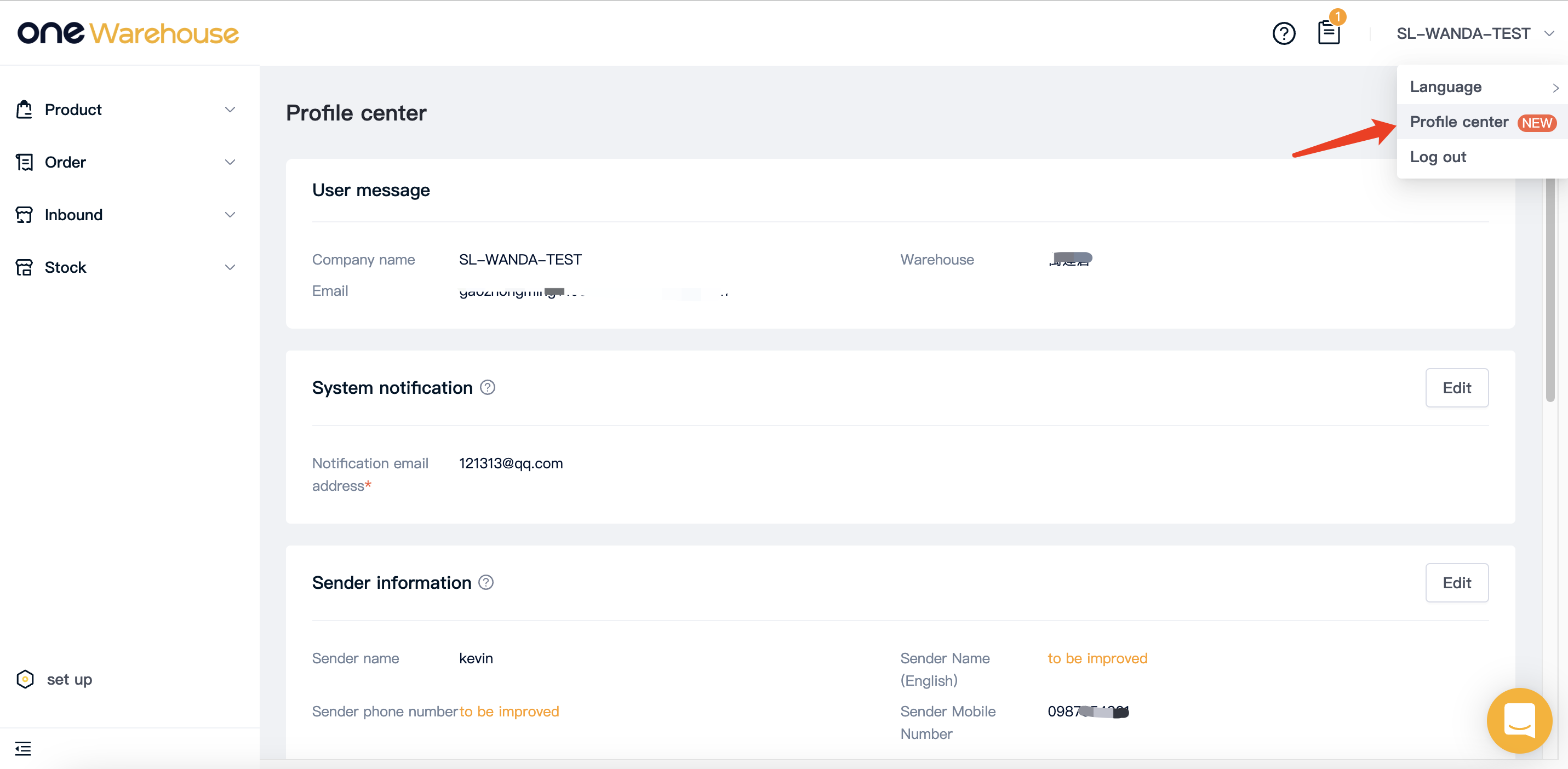Collapse the sidebar with the bottom menu icon
This screenshot has width=1568, height=769.
click(x=23, y=748)
